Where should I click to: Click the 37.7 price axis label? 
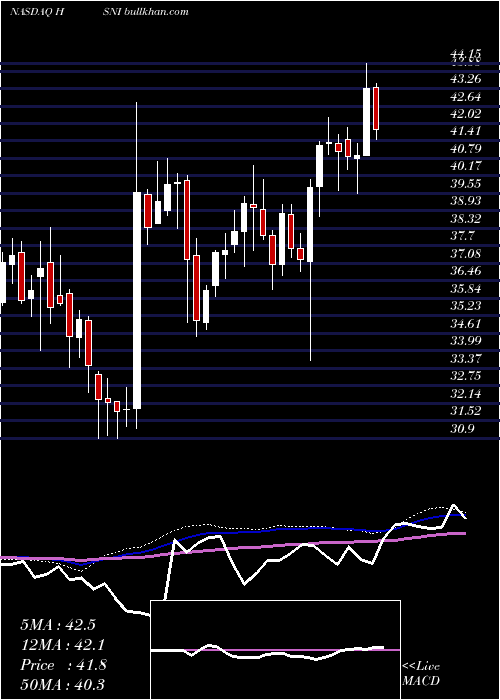463,236
